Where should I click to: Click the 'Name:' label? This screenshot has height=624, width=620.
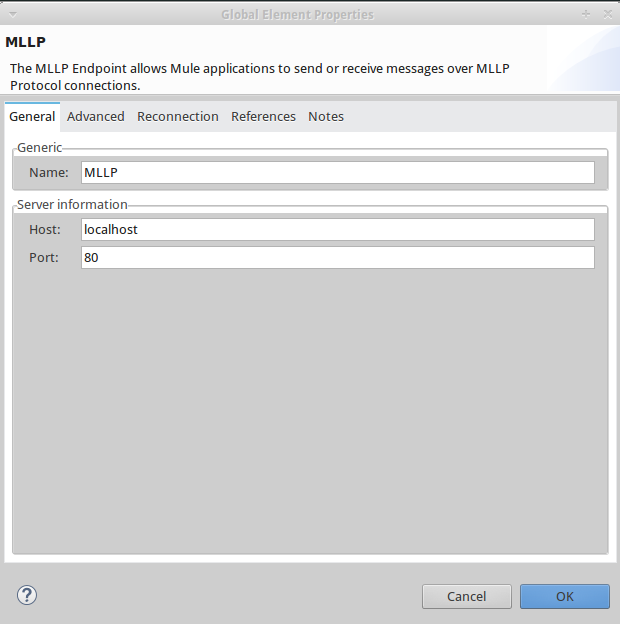[49, 173]
